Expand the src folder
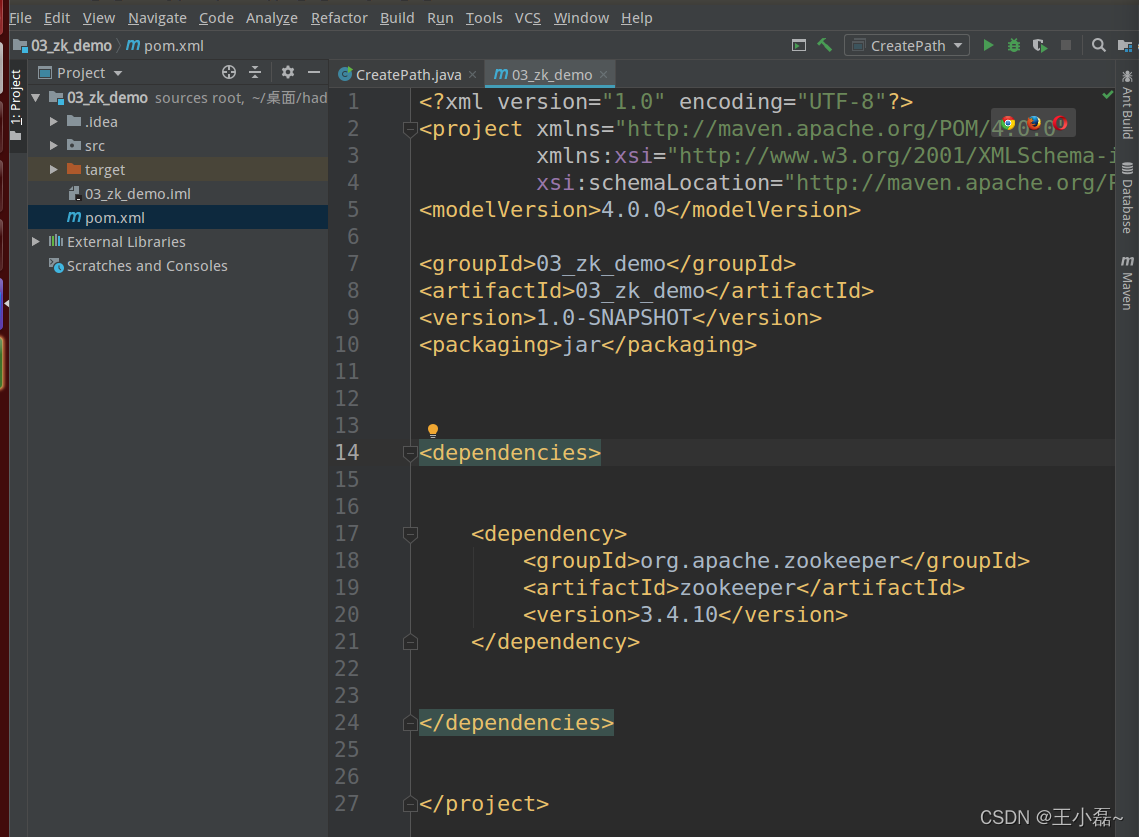This screenshot has width=1139, height=837. pyautogui.click(x=54, y=145)
